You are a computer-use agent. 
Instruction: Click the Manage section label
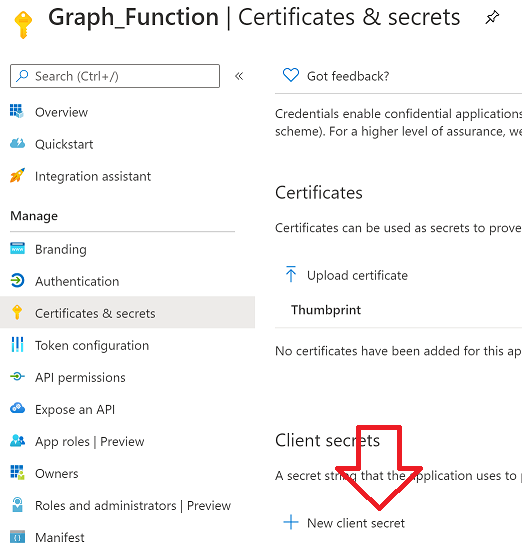34,216
